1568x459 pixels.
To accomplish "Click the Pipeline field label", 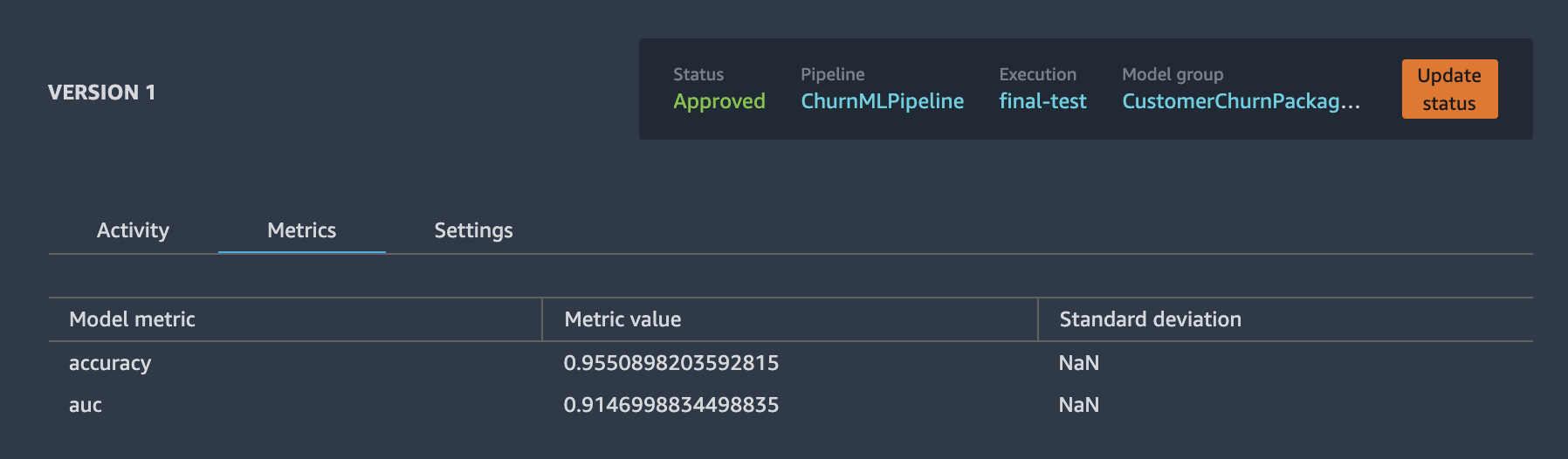I will click(832, 74).
